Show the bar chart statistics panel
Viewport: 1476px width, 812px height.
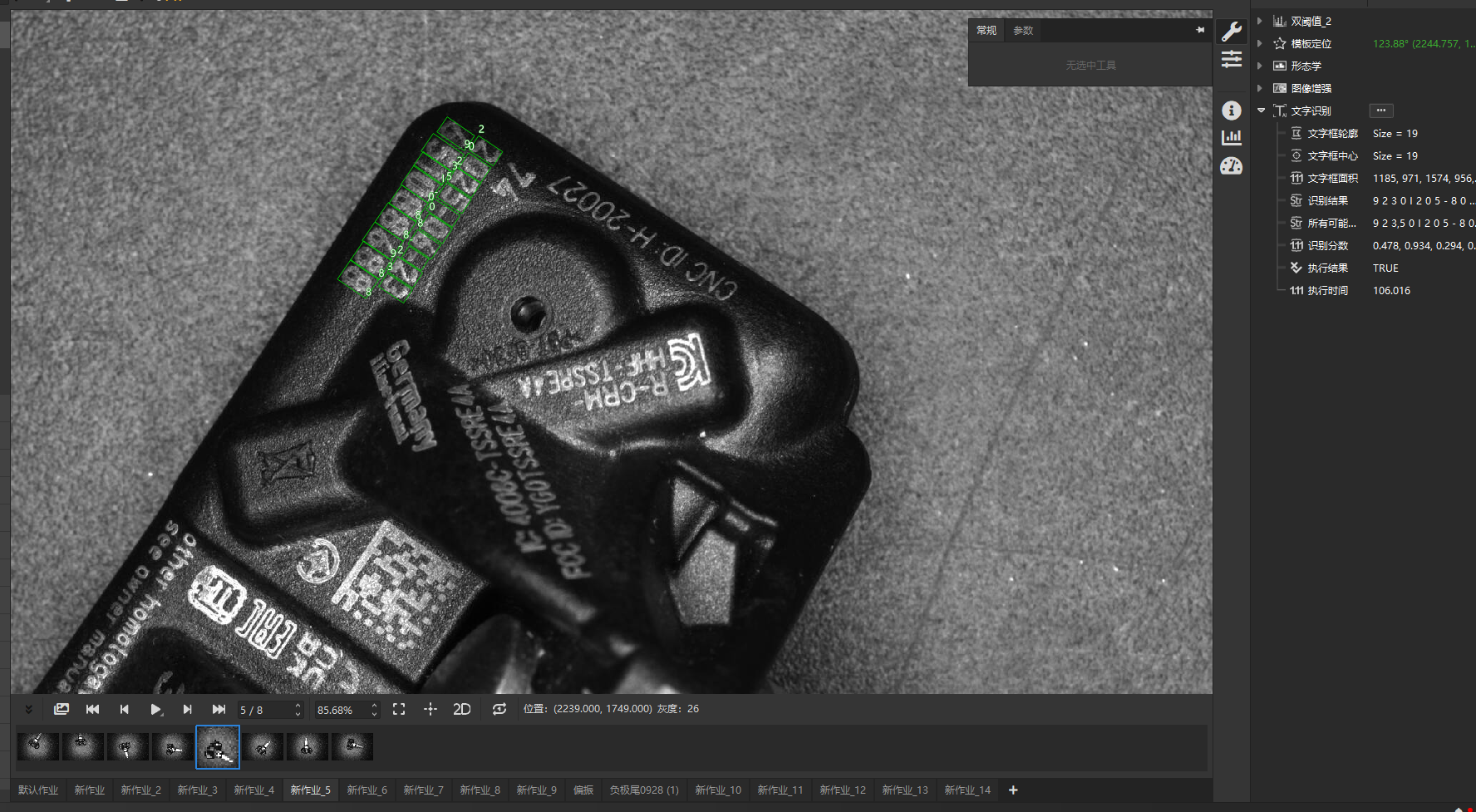point(1231,138)
